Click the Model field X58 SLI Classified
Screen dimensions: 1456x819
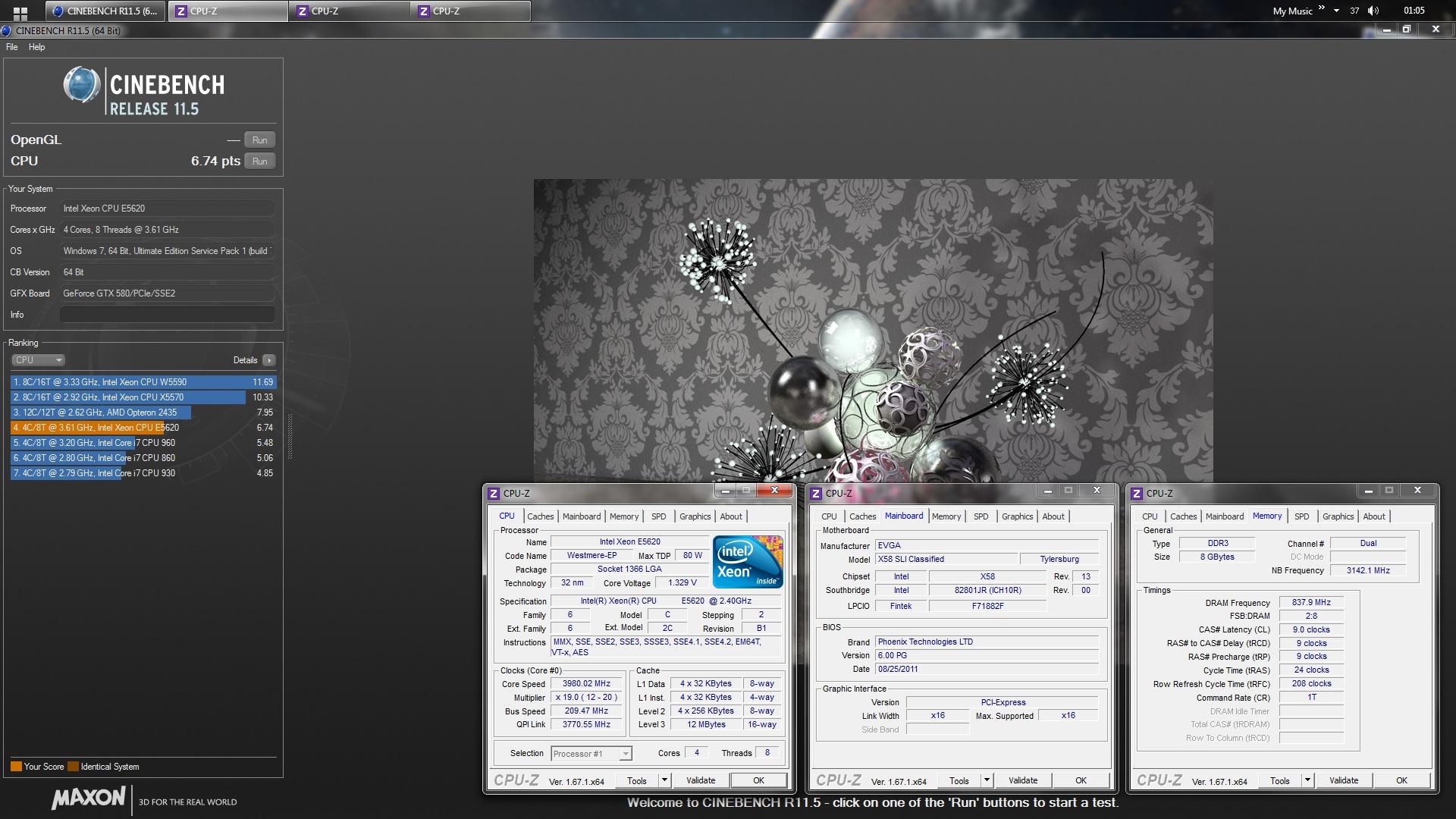click(946, 560)
